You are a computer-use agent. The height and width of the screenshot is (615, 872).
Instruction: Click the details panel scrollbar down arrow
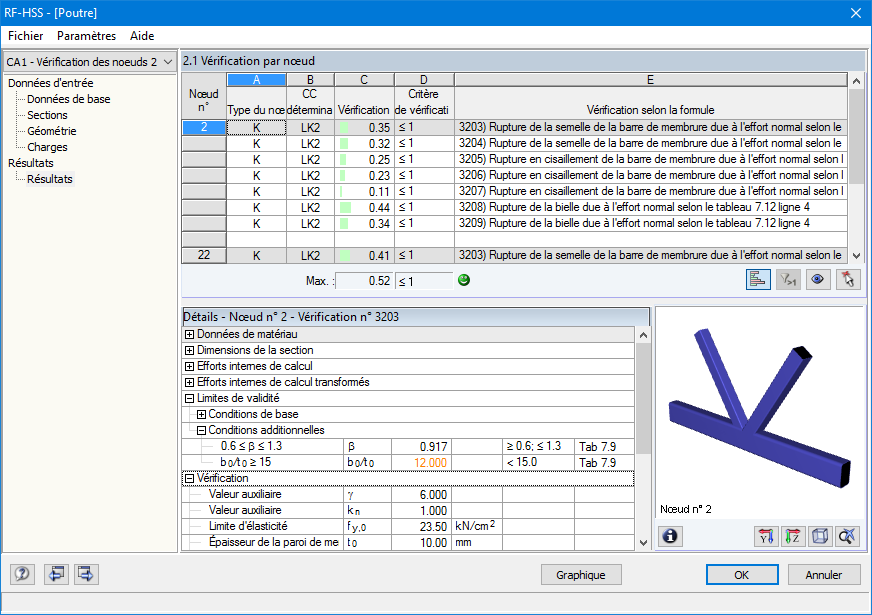pyautogui.click(x=643, y=543)
